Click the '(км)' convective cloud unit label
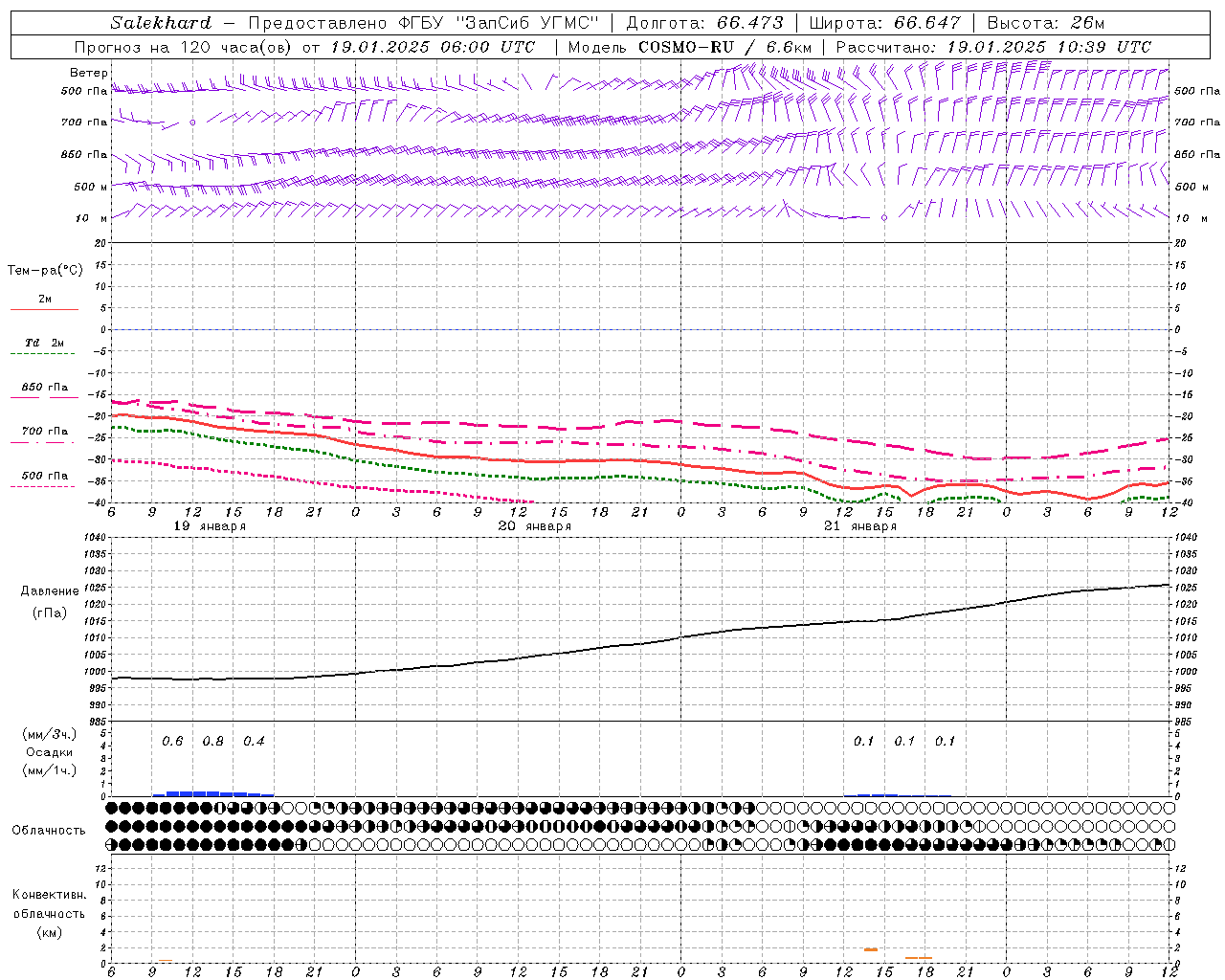The height and width of the screenshot is (980, 1225). 49,932
